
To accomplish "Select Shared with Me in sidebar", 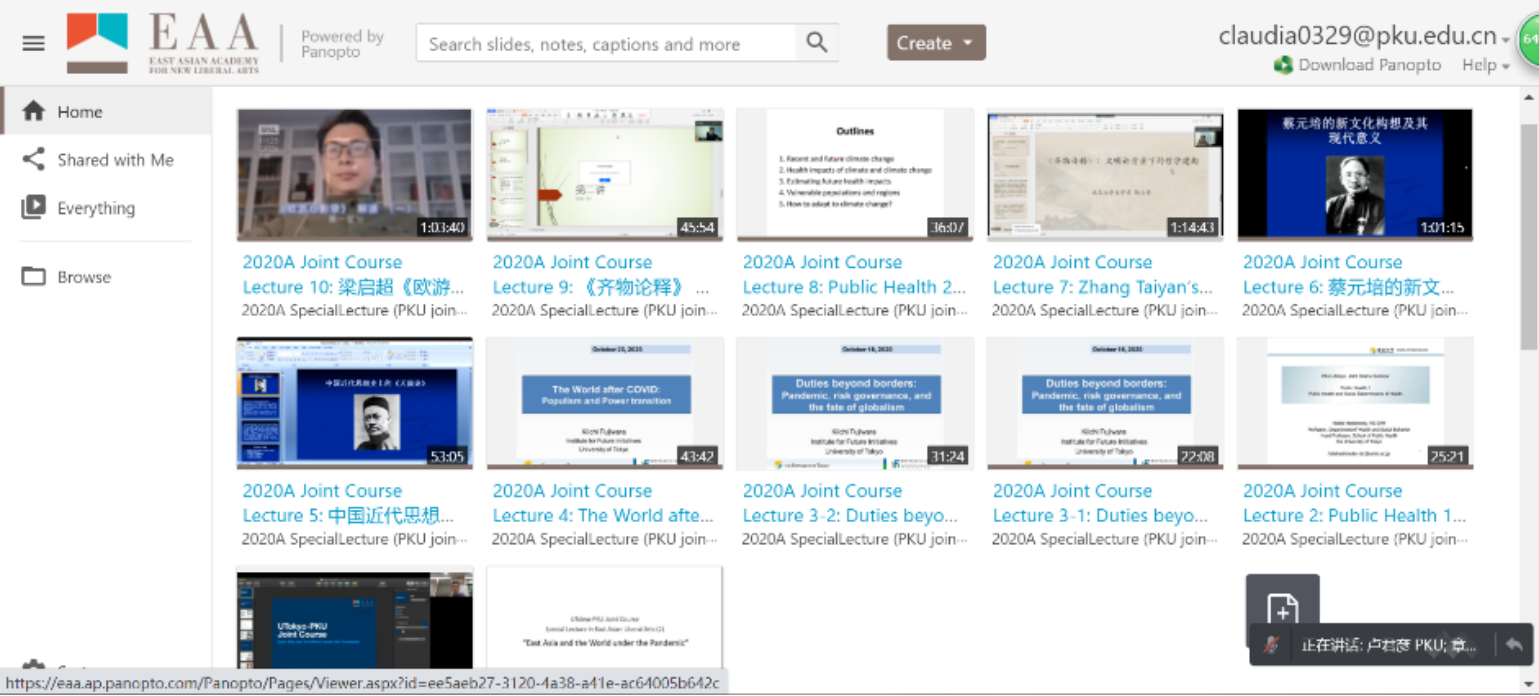I will (106, 159).
